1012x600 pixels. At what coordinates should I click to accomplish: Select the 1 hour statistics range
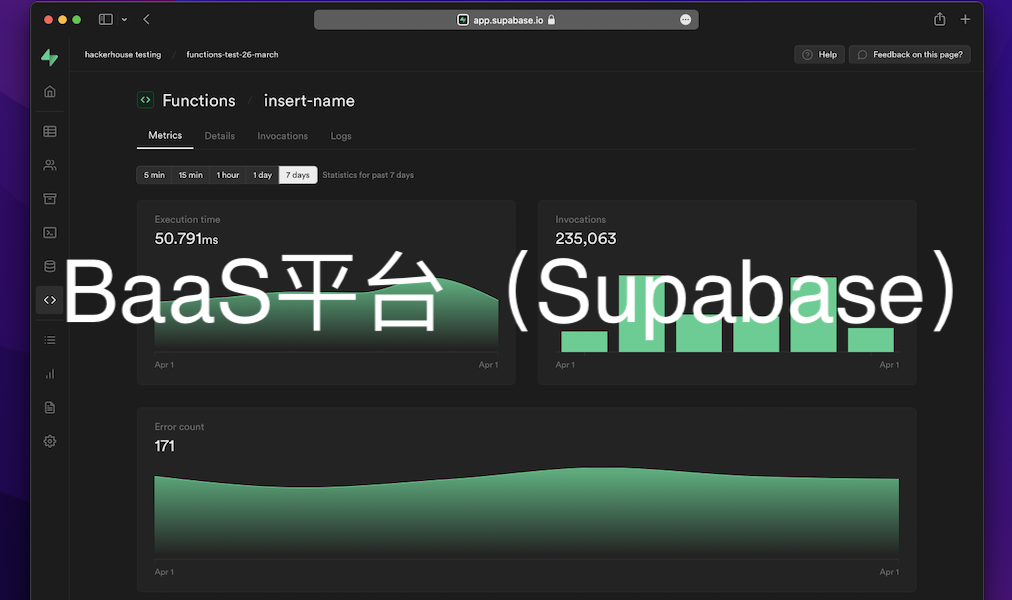(226, 174)
